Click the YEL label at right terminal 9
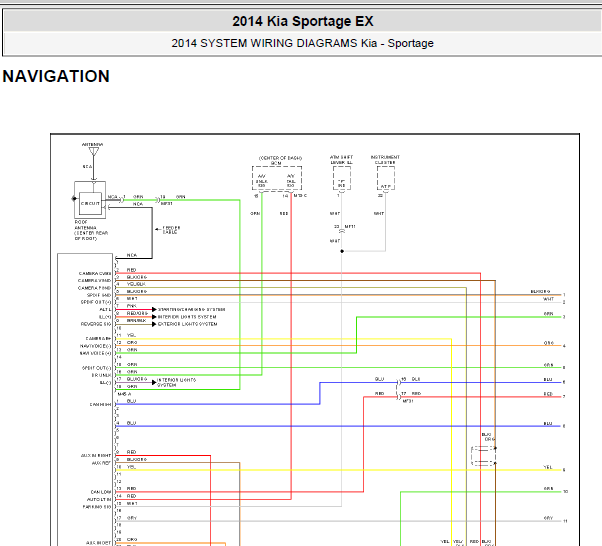Screen dimensions: 602x546 click(x=548, y=467)
